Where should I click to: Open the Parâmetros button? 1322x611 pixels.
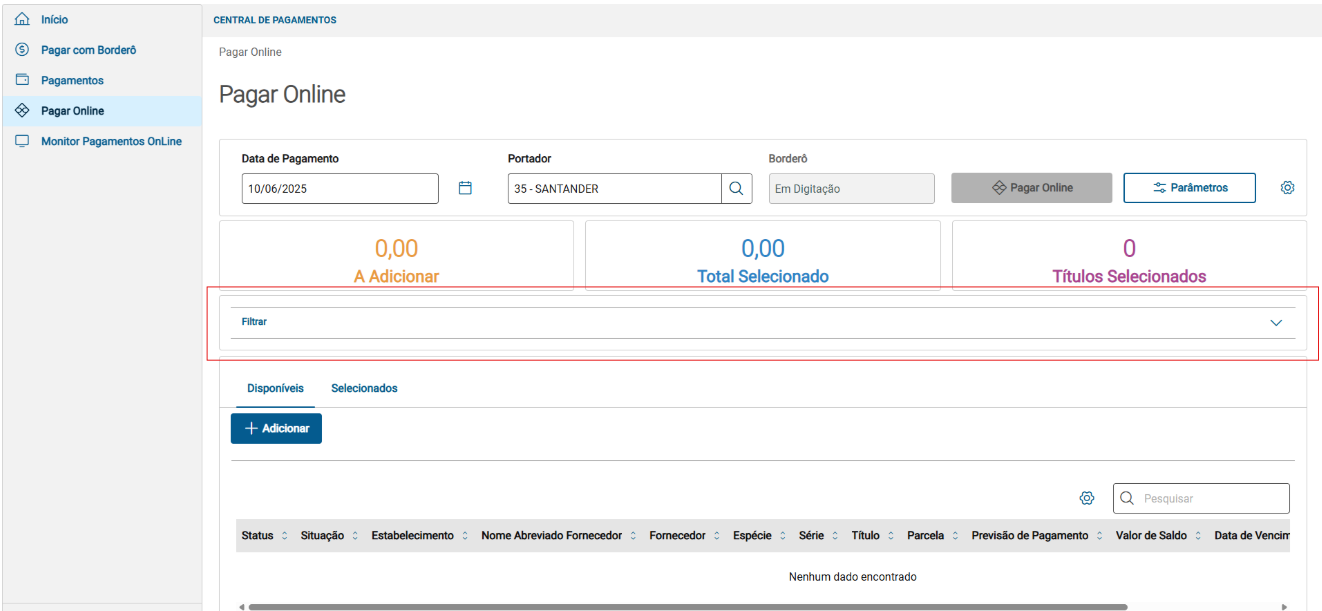1189,188
